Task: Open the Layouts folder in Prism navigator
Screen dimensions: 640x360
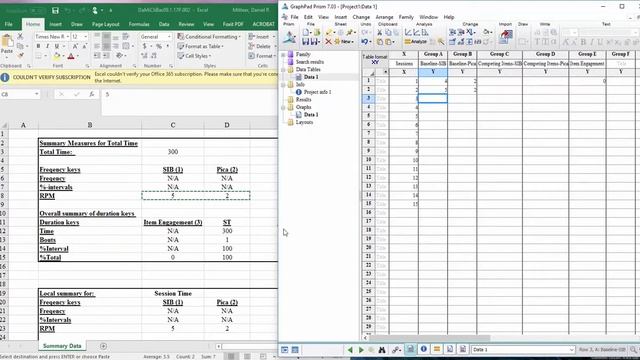Action: click(x=304, y=122)
